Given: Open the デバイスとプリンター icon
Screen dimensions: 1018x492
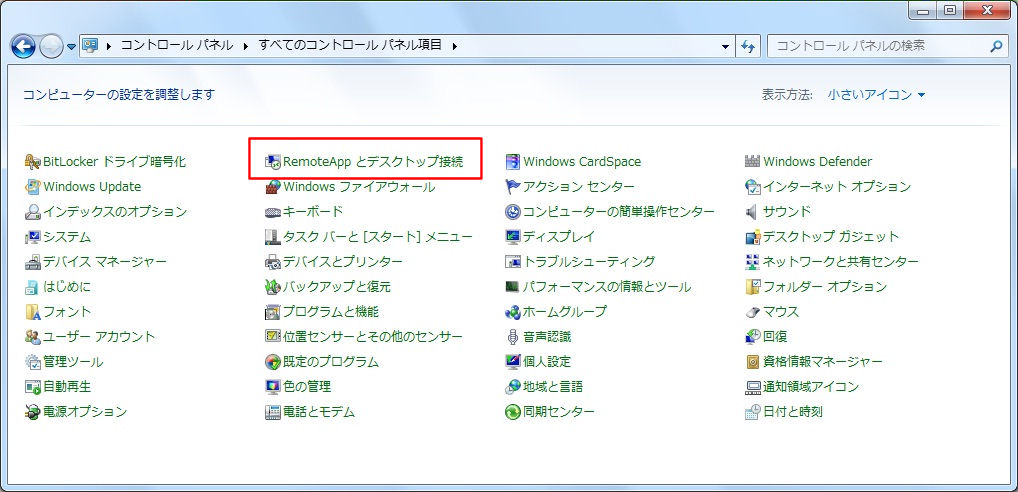Looking at the screenshot, I should [x=273, y=262].
